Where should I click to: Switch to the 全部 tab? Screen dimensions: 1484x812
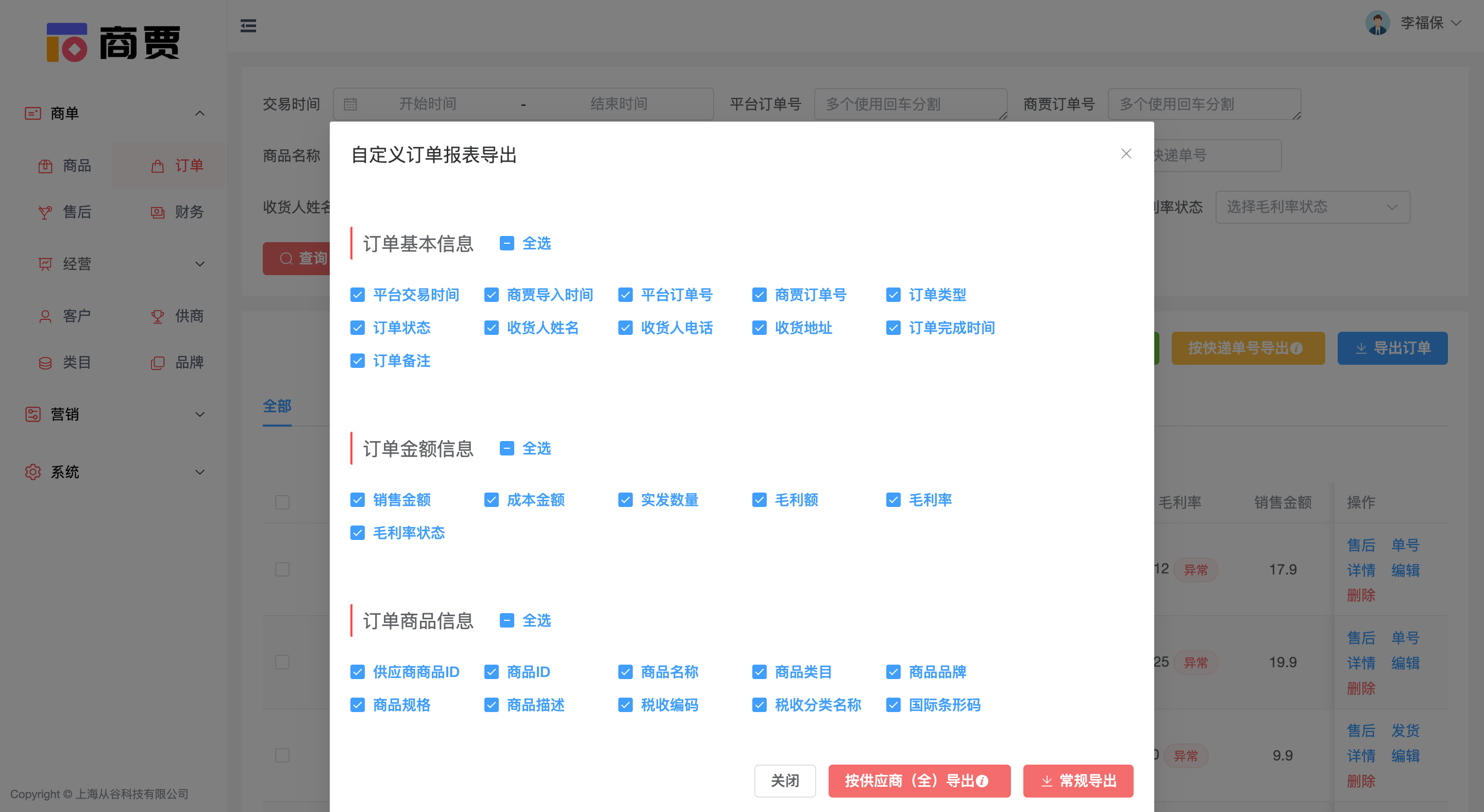click(x=277, y=406)
